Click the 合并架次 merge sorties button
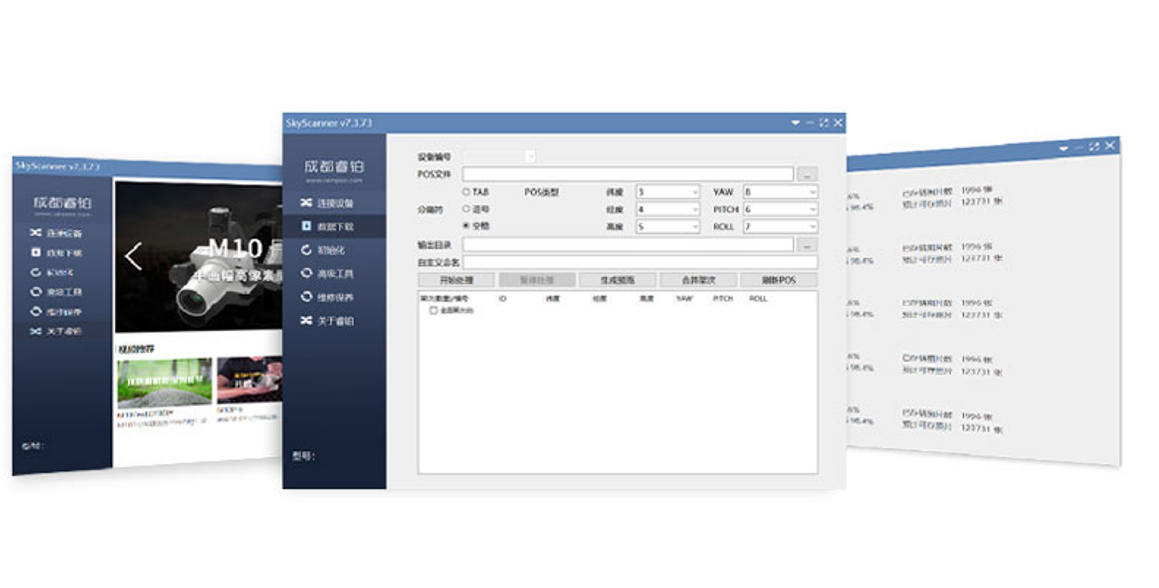The image size is (1159, 588). 699,280
